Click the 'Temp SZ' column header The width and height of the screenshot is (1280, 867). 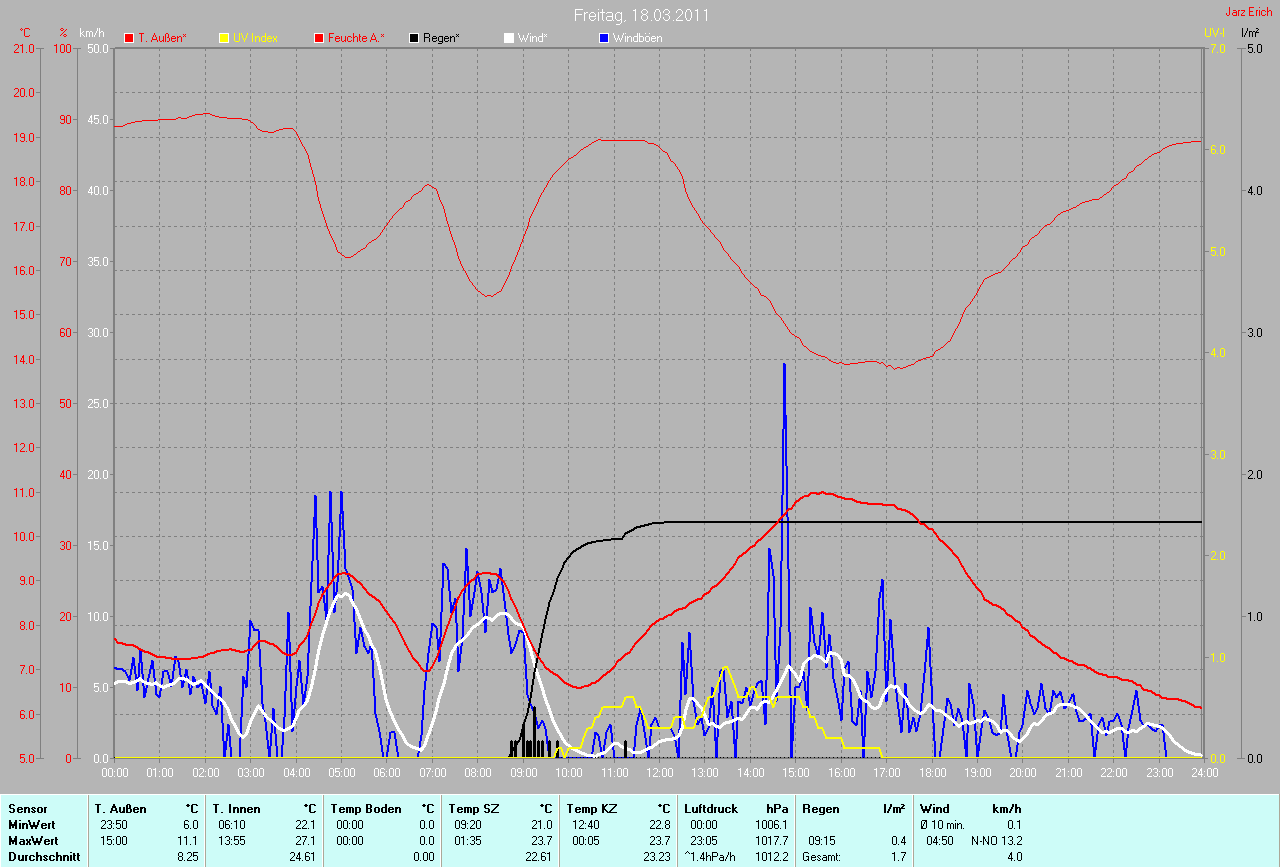[x=474, y=809]
